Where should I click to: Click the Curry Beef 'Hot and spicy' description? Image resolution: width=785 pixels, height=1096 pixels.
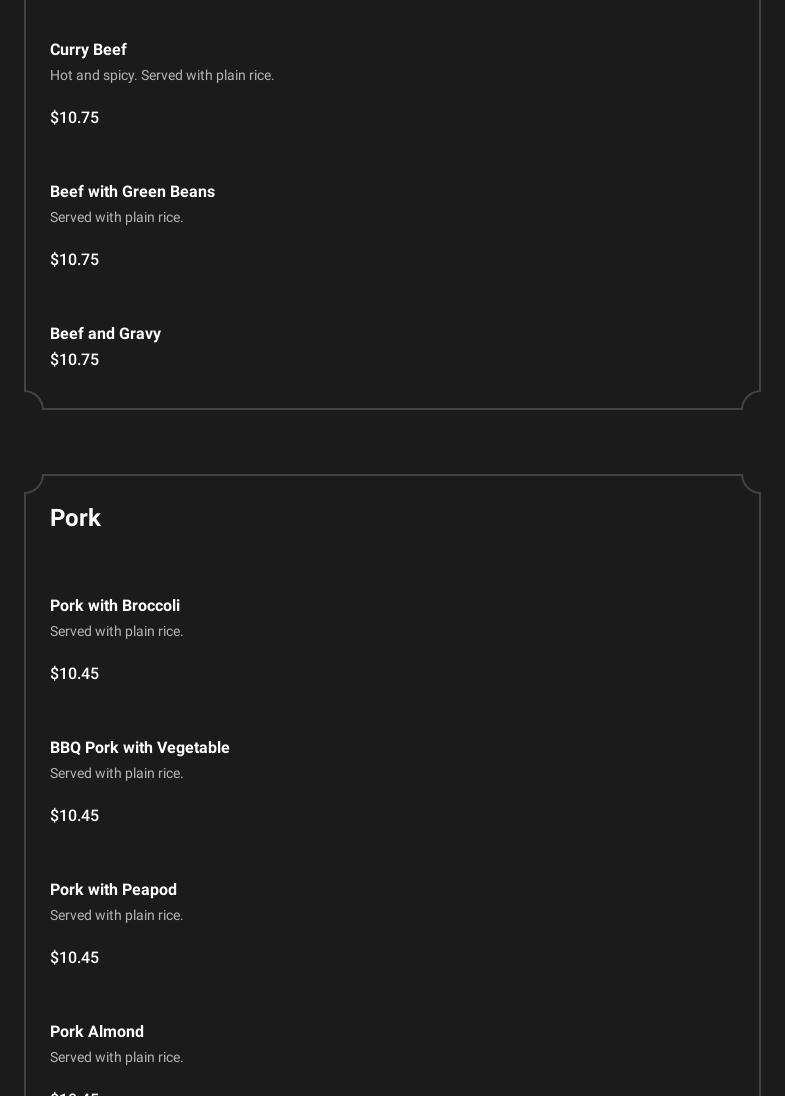pyautogui.click(x=162, y=76)
